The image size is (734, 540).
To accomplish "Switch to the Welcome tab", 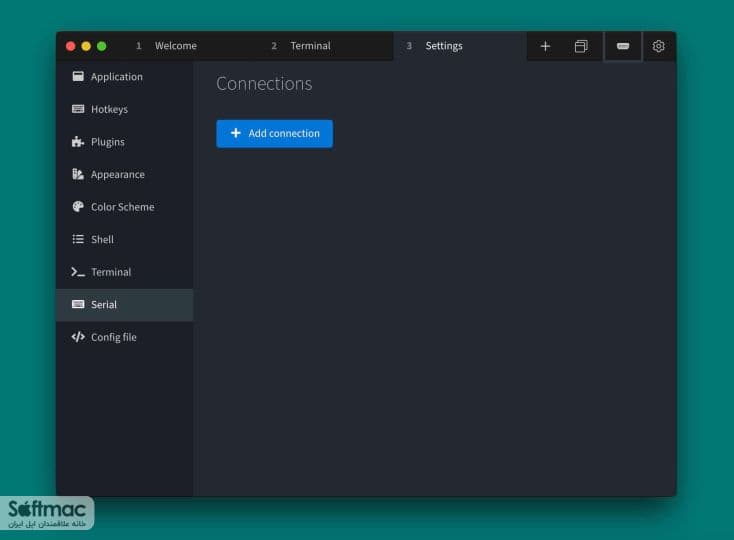I will tap(190, 46).
